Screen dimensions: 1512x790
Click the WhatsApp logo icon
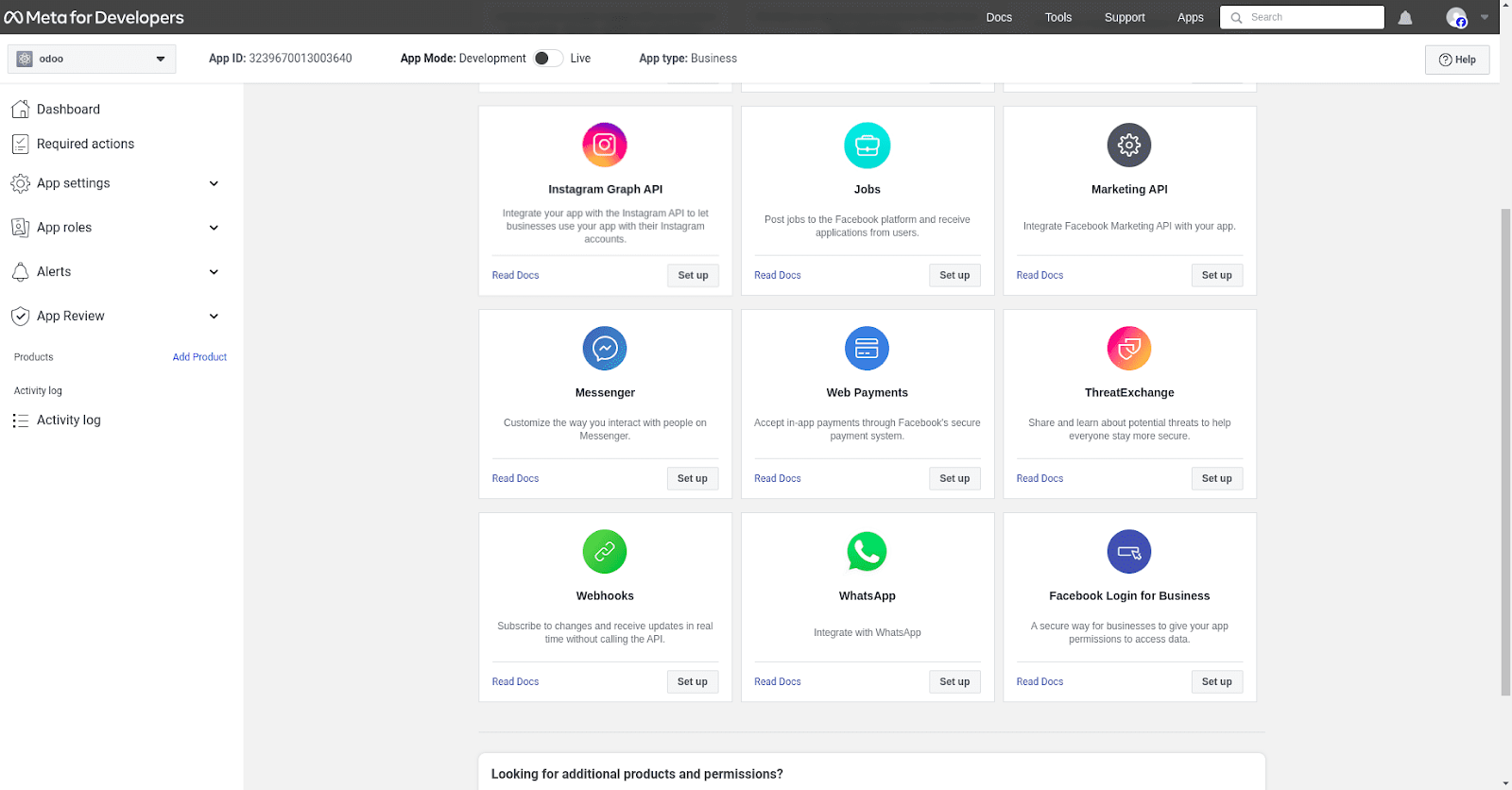pyautogui.click(x=868, y=552)
